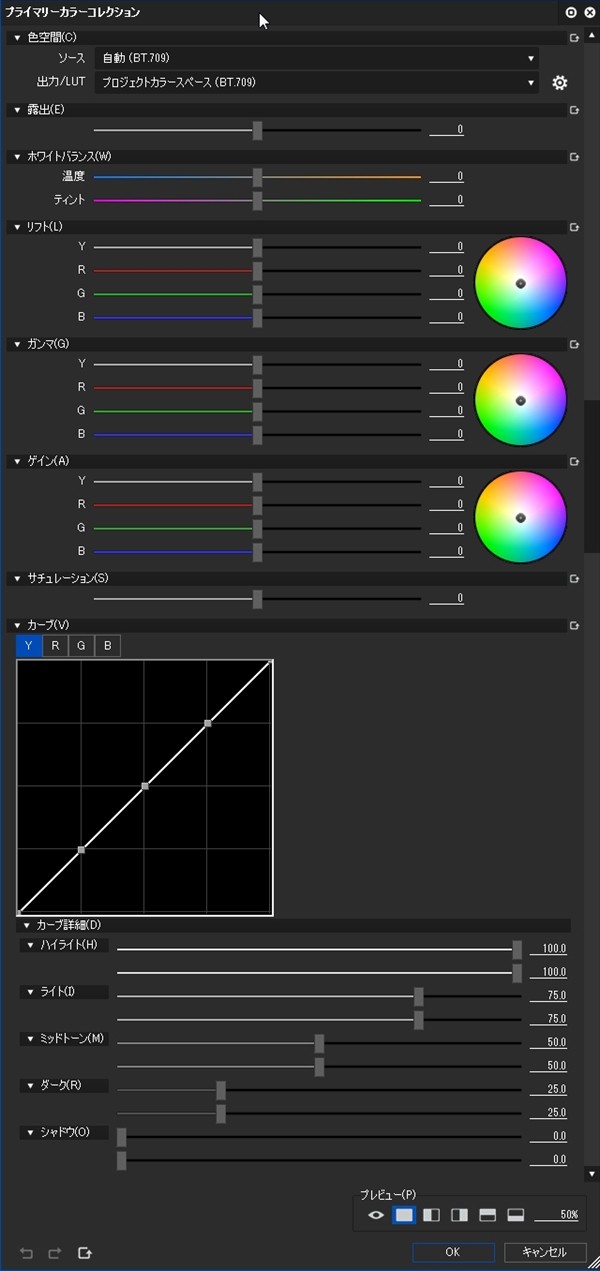Click the round maximize icon in the title bar
This screenshot has width=600, height=1271.
coord(571,13)
